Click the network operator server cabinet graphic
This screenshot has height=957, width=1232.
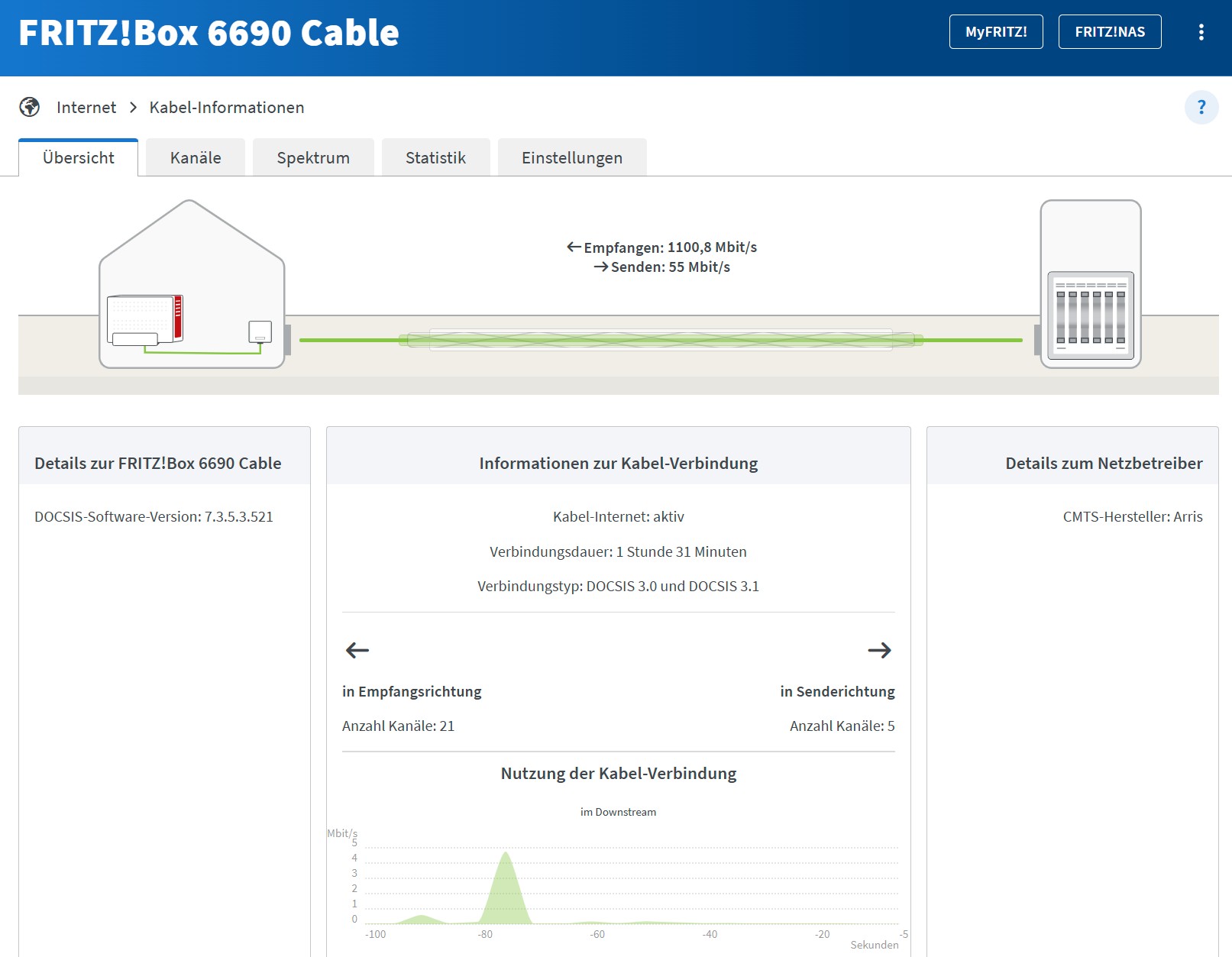[1090, 285]
